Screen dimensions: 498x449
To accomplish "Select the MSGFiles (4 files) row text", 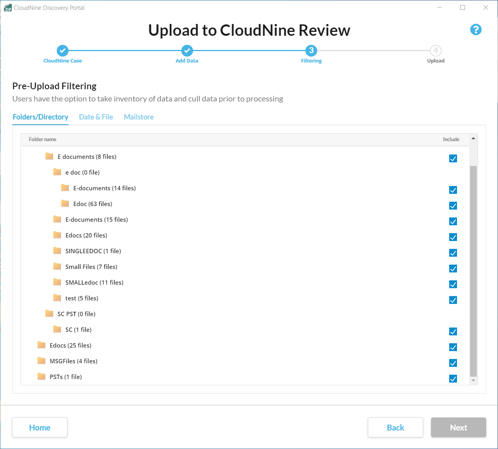I will point(73,361).
